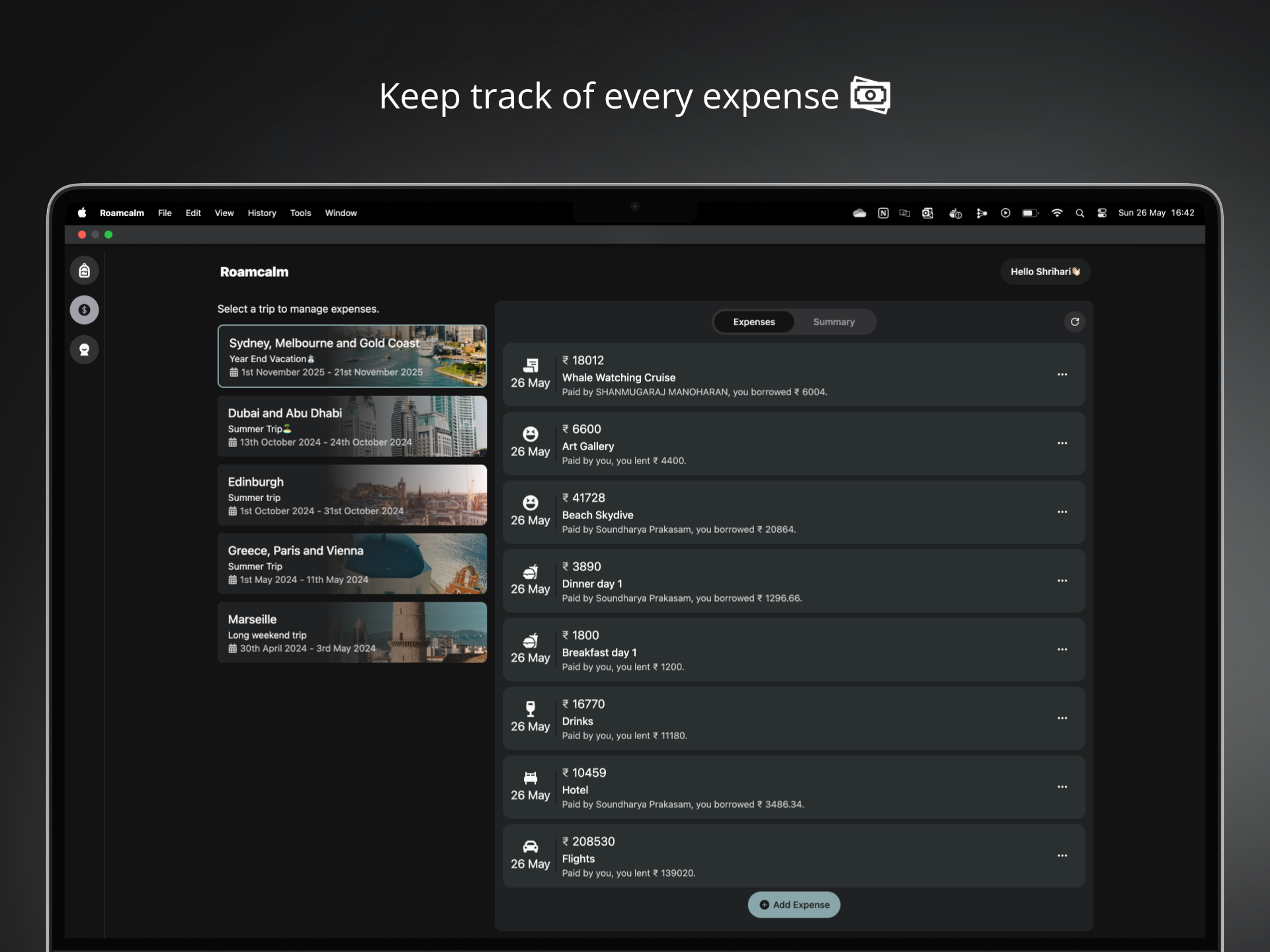Open options for Breakfast day 1 expense
Image resolution: width=1270 pixels, height=952 pixels.
(x=1062, y=649)
